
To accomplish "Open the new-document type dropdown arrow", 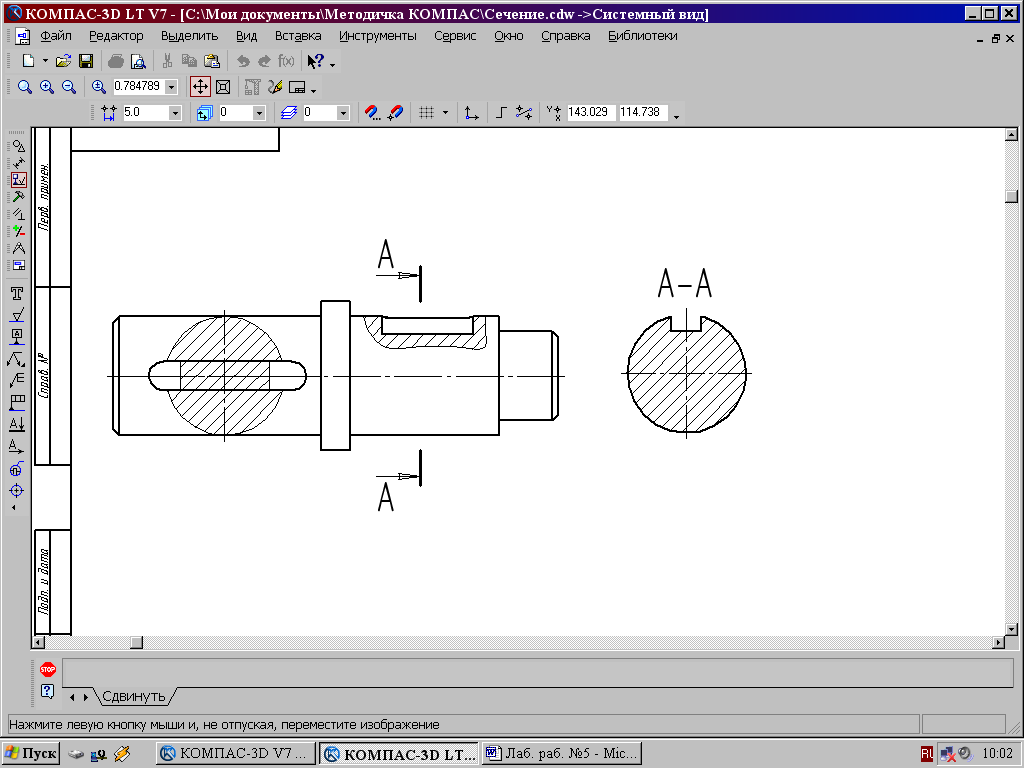I will point(45,61).
